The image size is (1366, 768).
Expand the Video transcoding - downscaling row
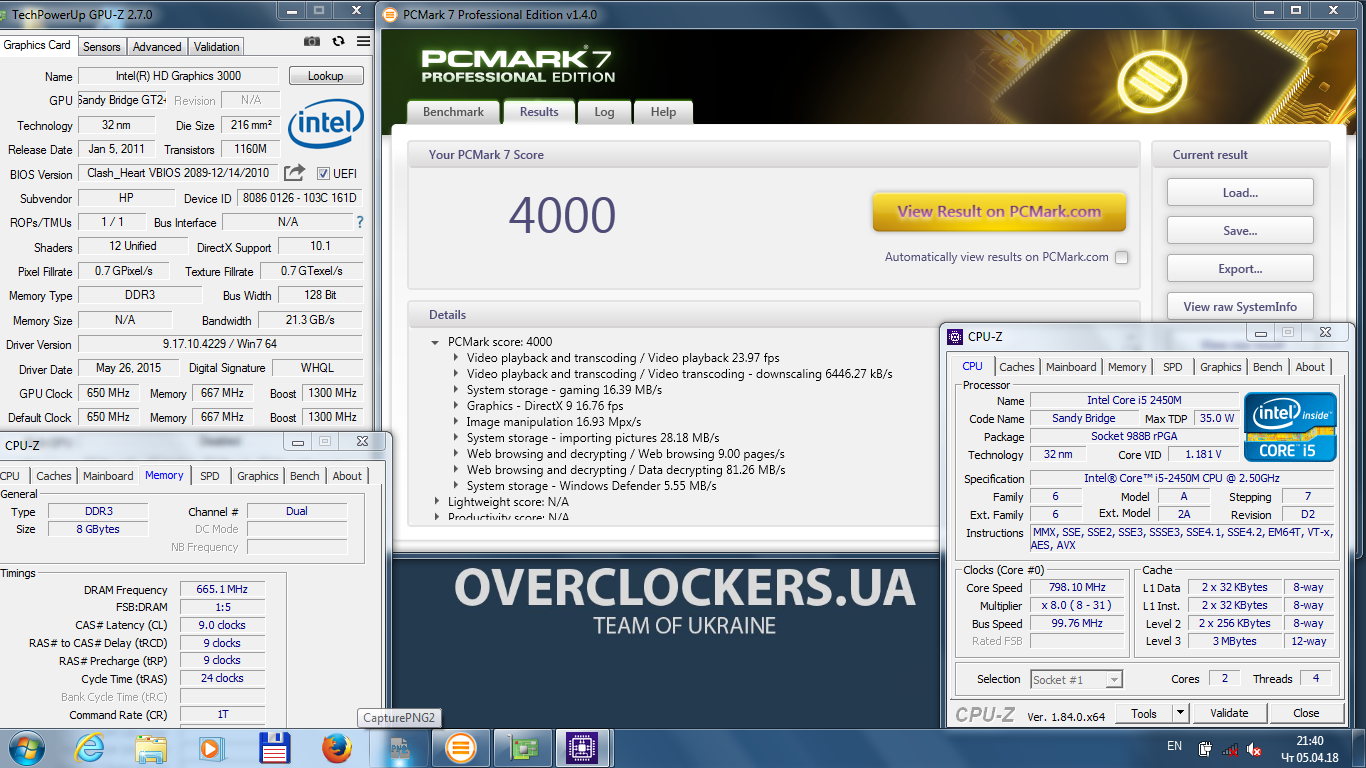[456, 374]
